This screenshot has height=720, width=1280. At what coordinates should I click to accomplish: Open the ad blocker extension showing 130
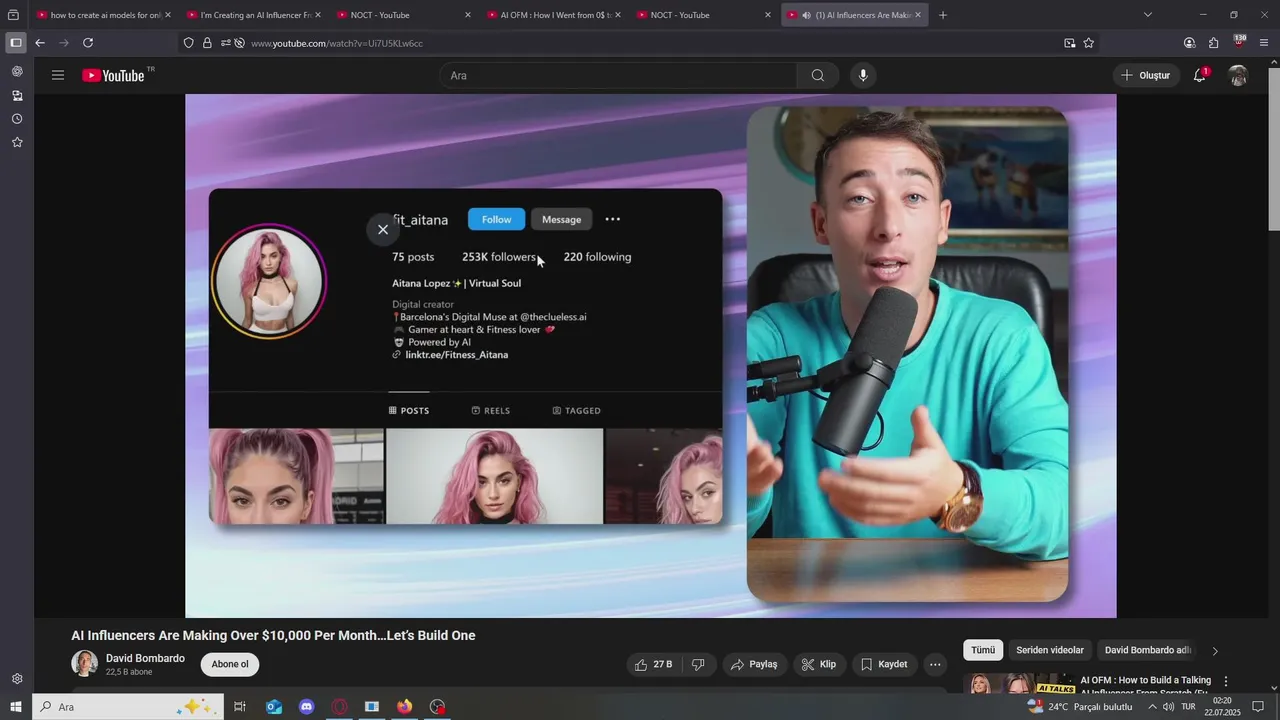[x=1239, y=42]
